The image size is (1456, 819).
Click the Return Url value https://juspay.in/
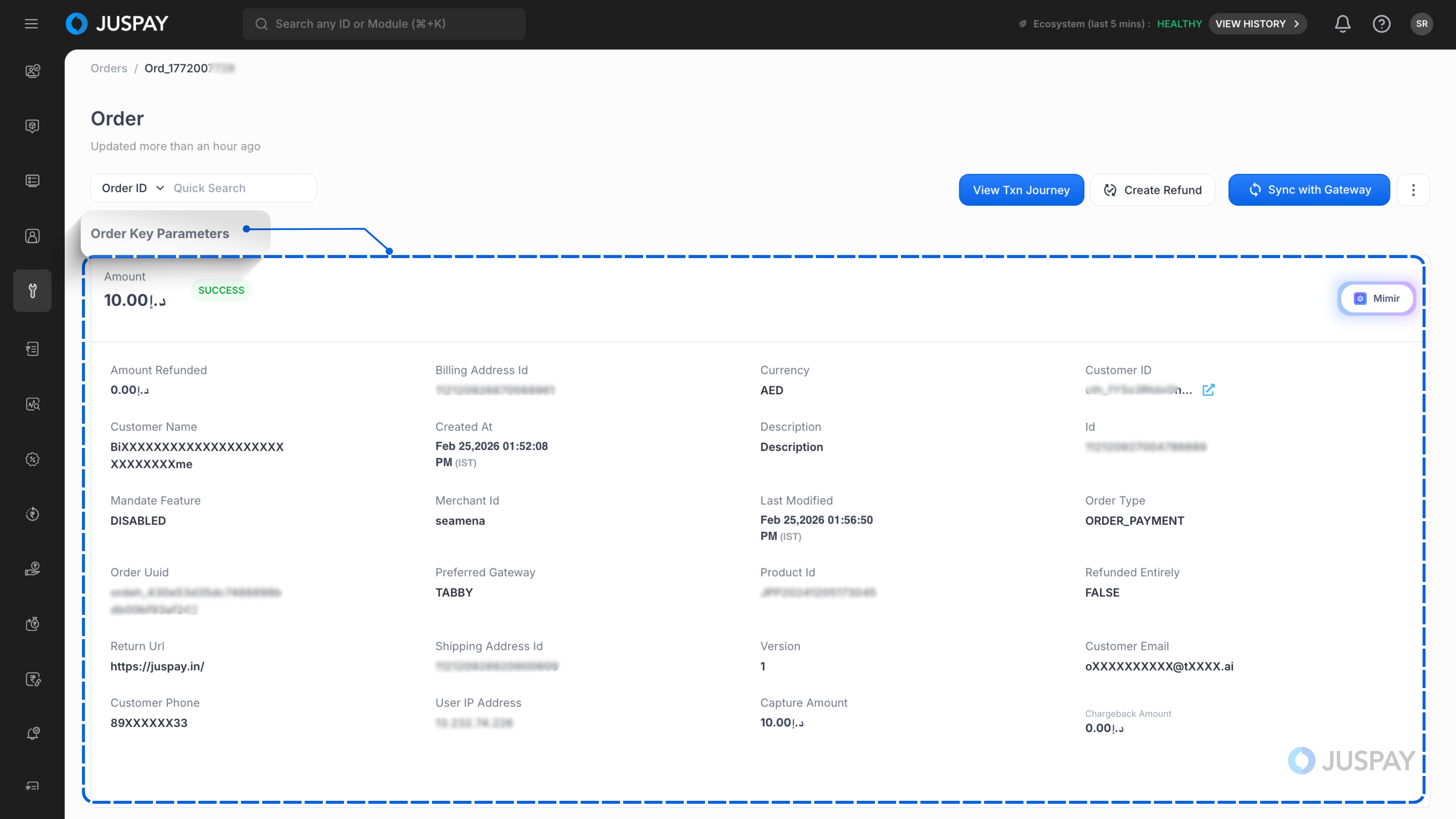pyautogui.click(x=157, y=666)
